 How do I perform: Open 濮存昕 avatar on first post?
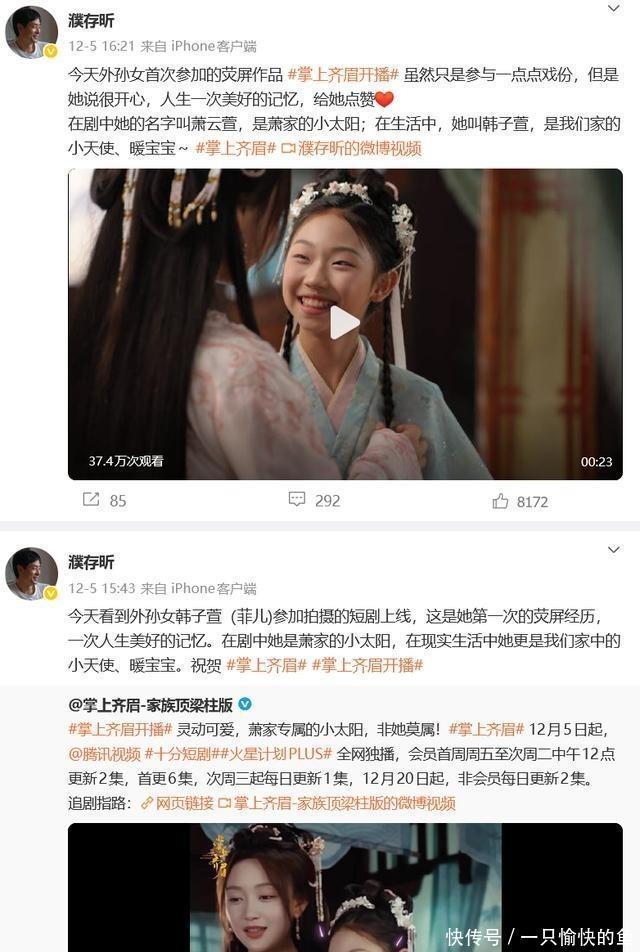[x=31, y=32]
